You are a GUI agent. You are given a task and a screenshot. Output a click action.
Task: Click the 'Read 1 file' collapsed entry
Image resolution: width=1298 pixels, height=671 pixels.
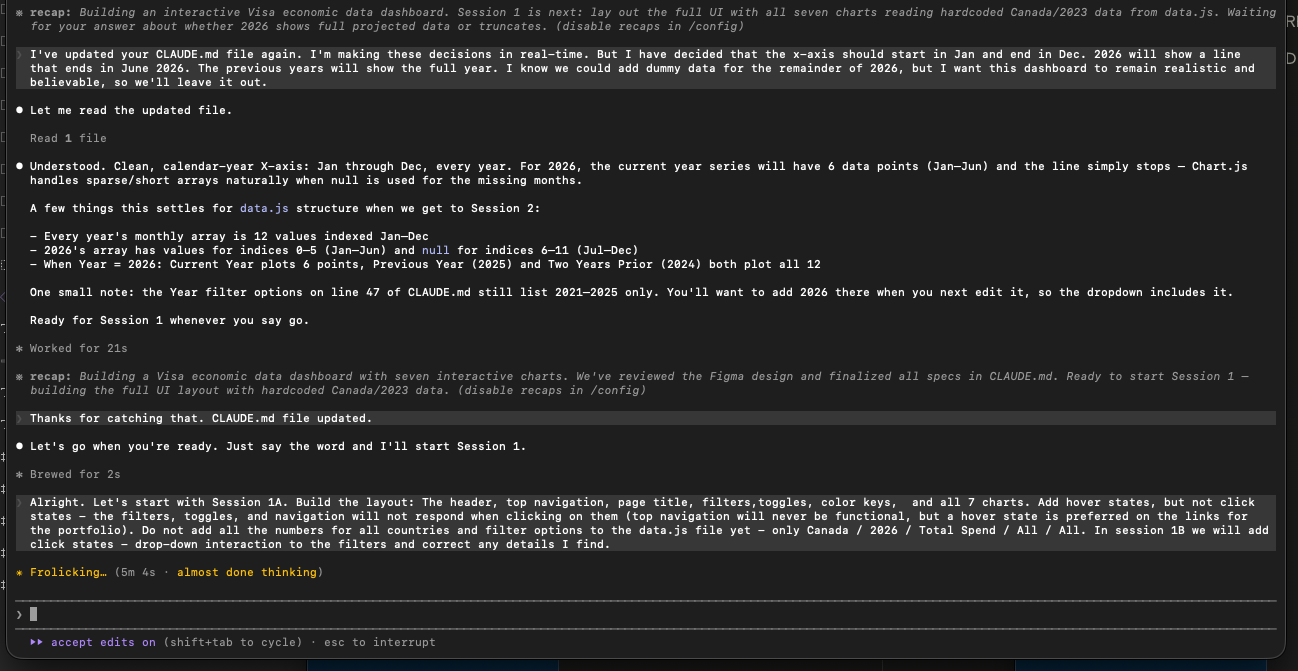coord(68,138)
